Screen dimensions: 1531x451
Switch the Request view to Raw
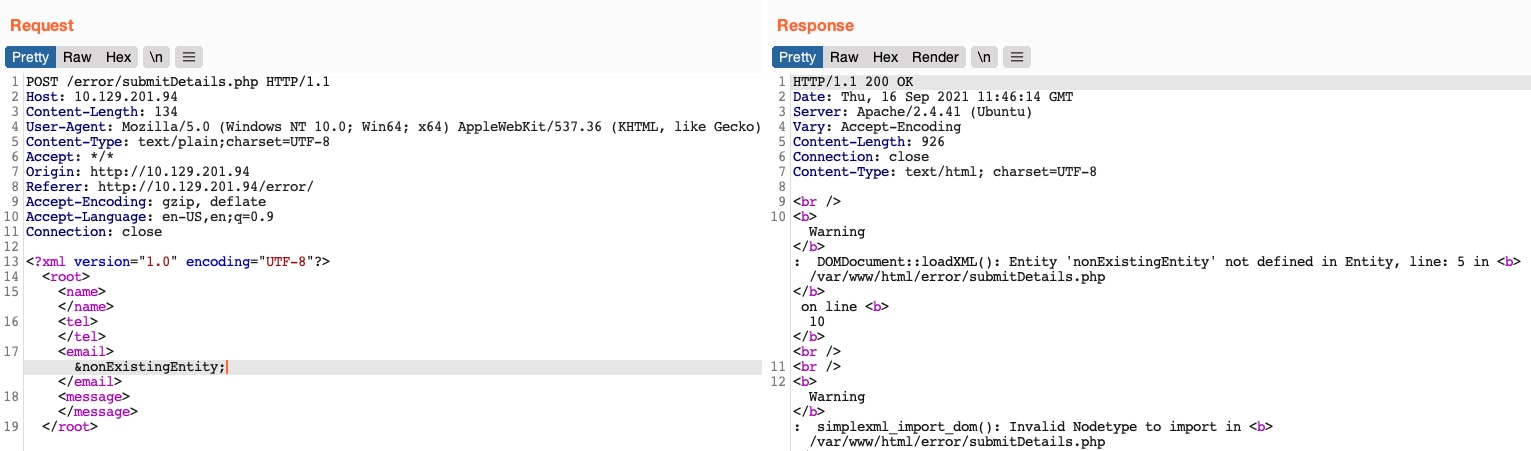pos(77,57)
